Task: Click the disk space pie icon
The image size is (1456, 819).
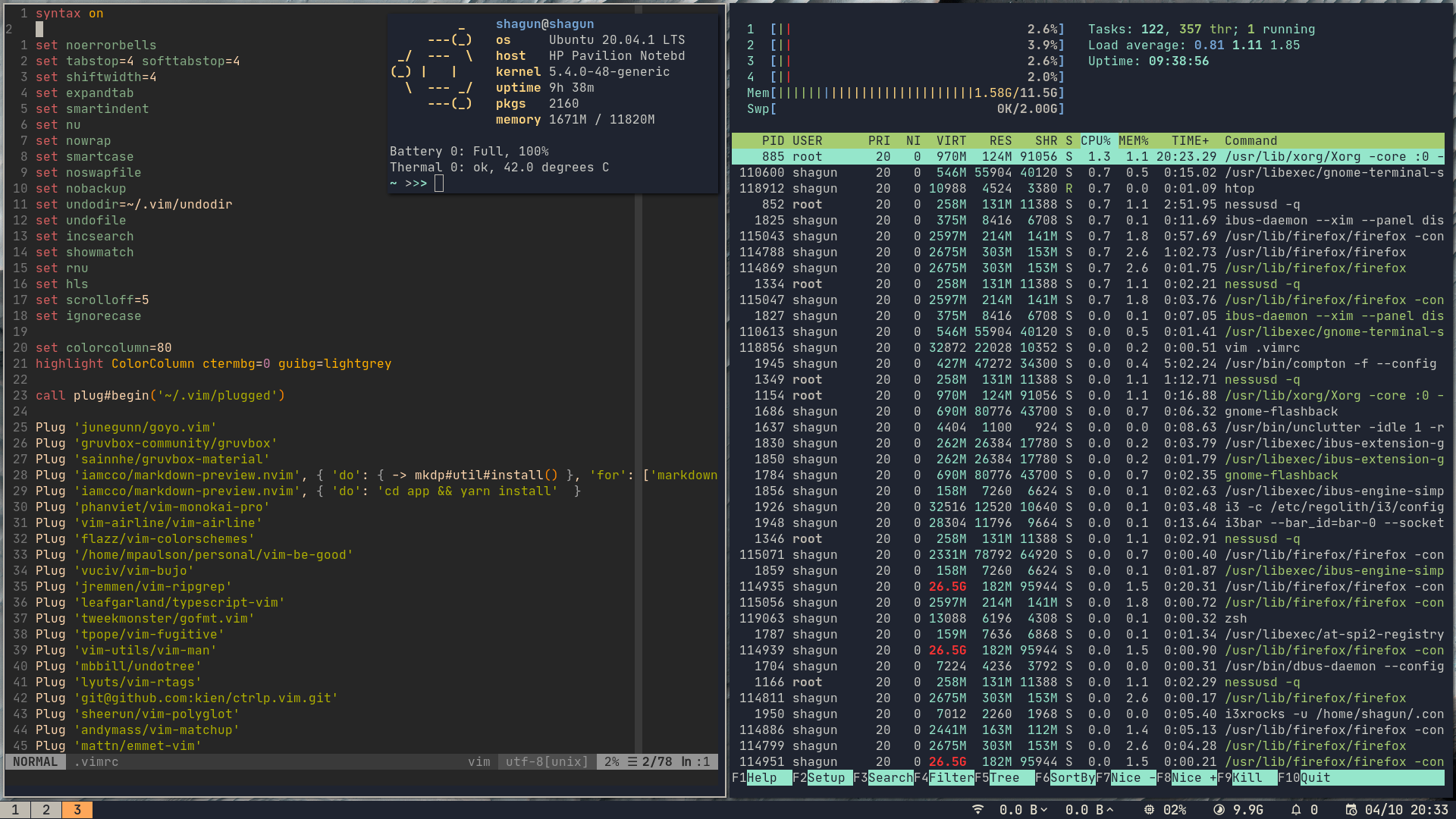Action: pos(1219,810)
